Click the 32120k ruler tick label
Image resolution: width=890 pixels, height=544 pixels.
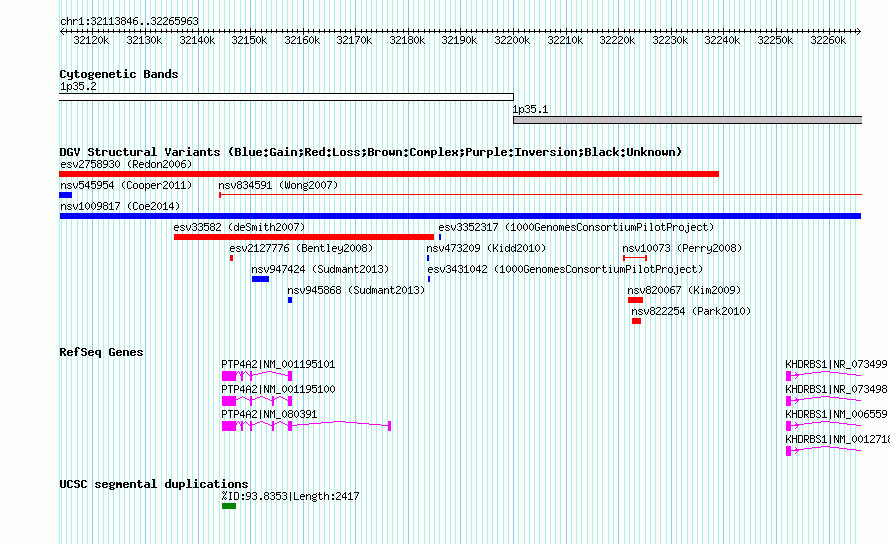click(91, 40)
